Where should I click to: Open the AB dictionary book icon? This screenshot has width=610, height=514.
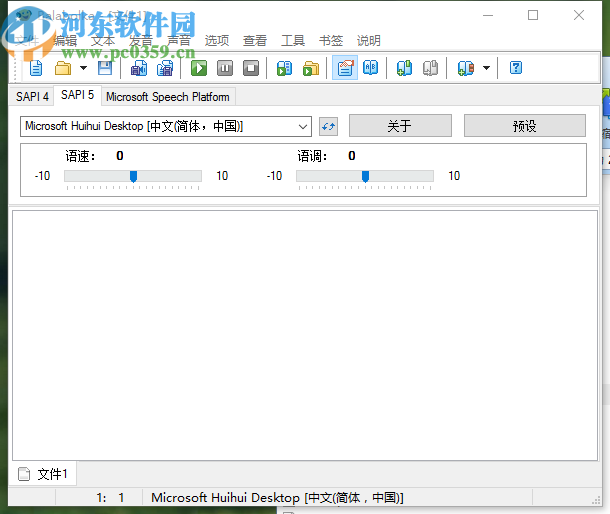coord(370,68)
